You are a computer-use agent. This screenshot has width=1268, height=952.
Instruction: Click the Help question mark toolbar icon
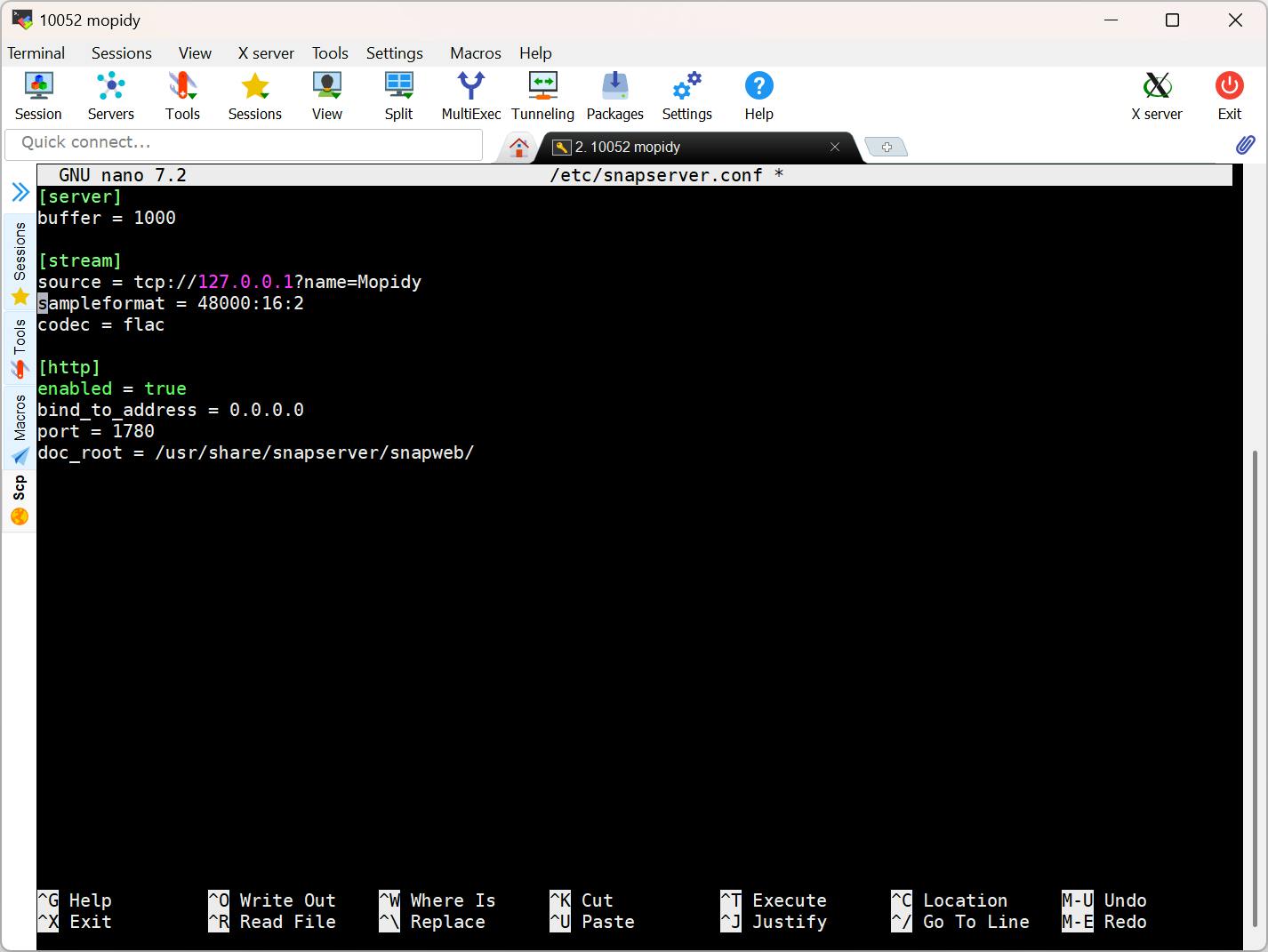(x=759, y=96)
